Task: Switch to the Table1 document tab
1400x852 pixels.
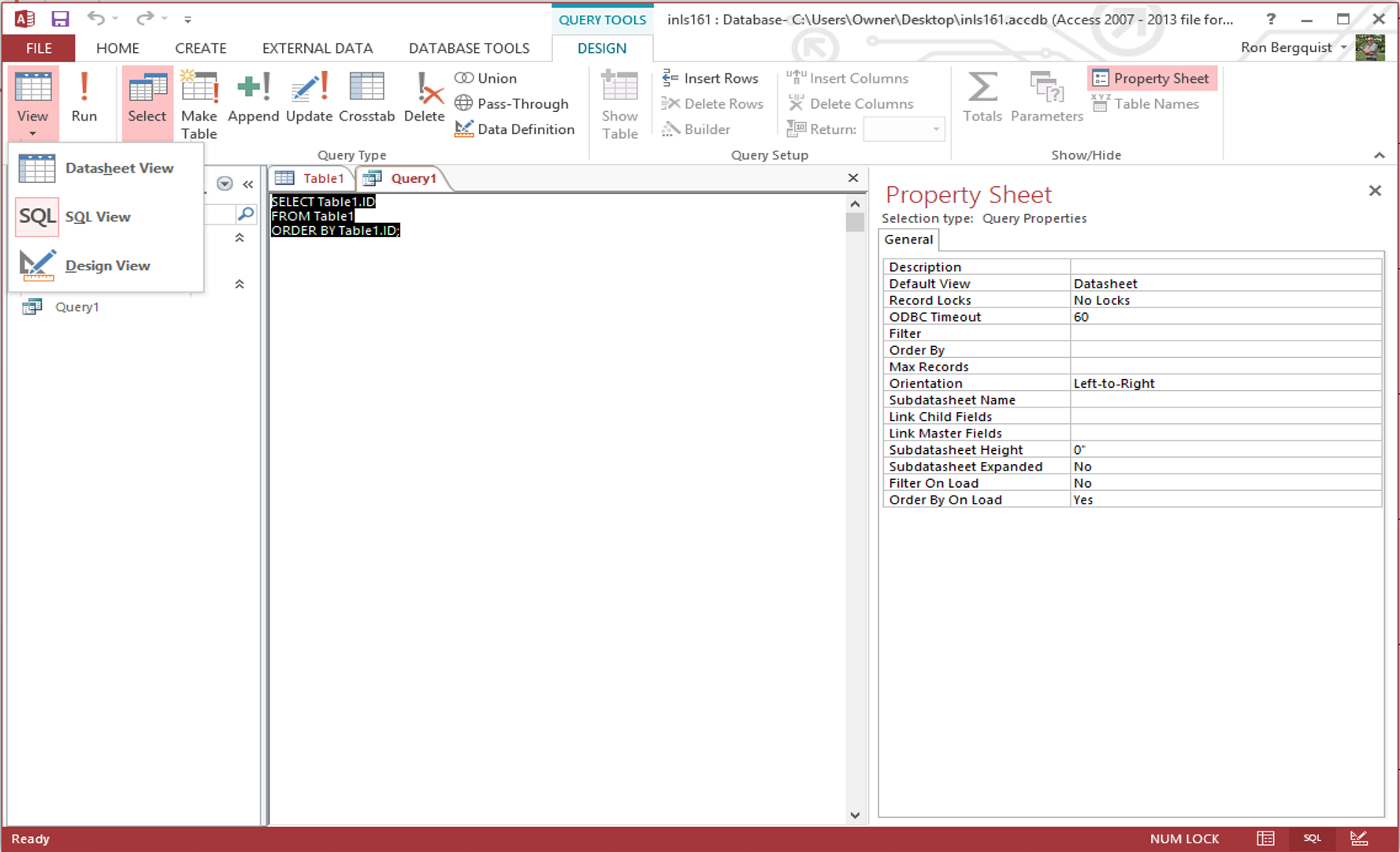Action: click(x=312, y=178)
